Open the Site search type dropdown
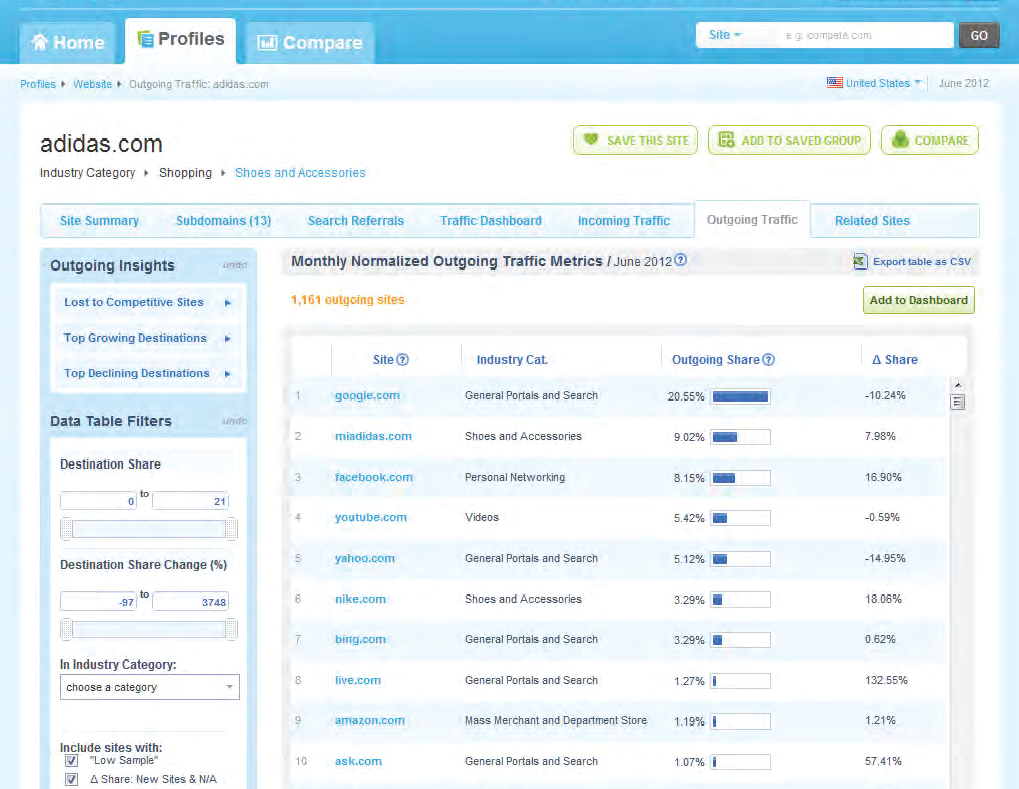 [725, 35]
